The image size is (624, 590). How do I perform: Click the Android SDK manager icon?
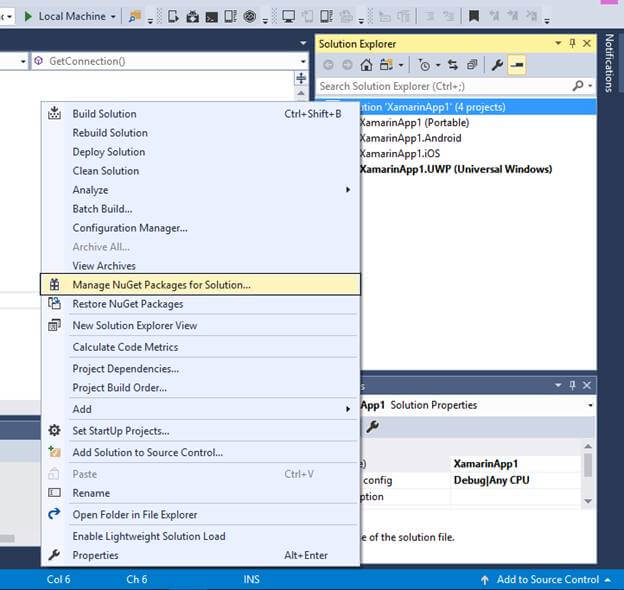(x=193, y=17)
